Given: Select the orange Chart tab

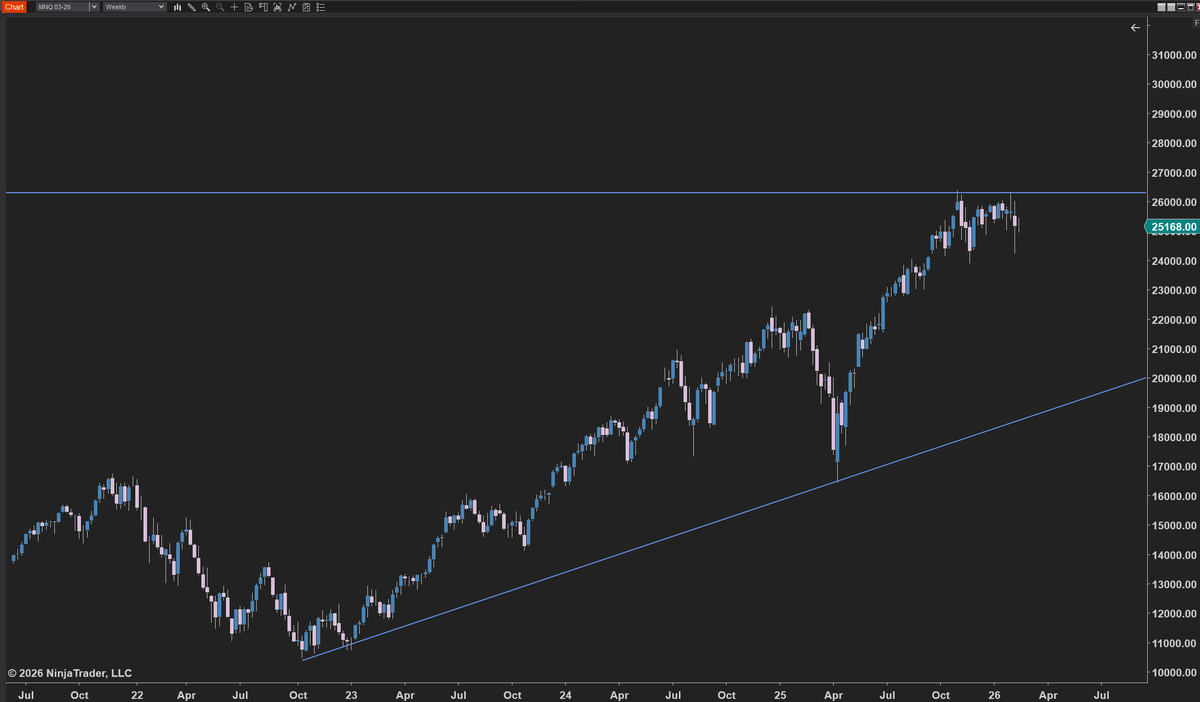Looking at the screenshot, I should [x=14, y=7].
